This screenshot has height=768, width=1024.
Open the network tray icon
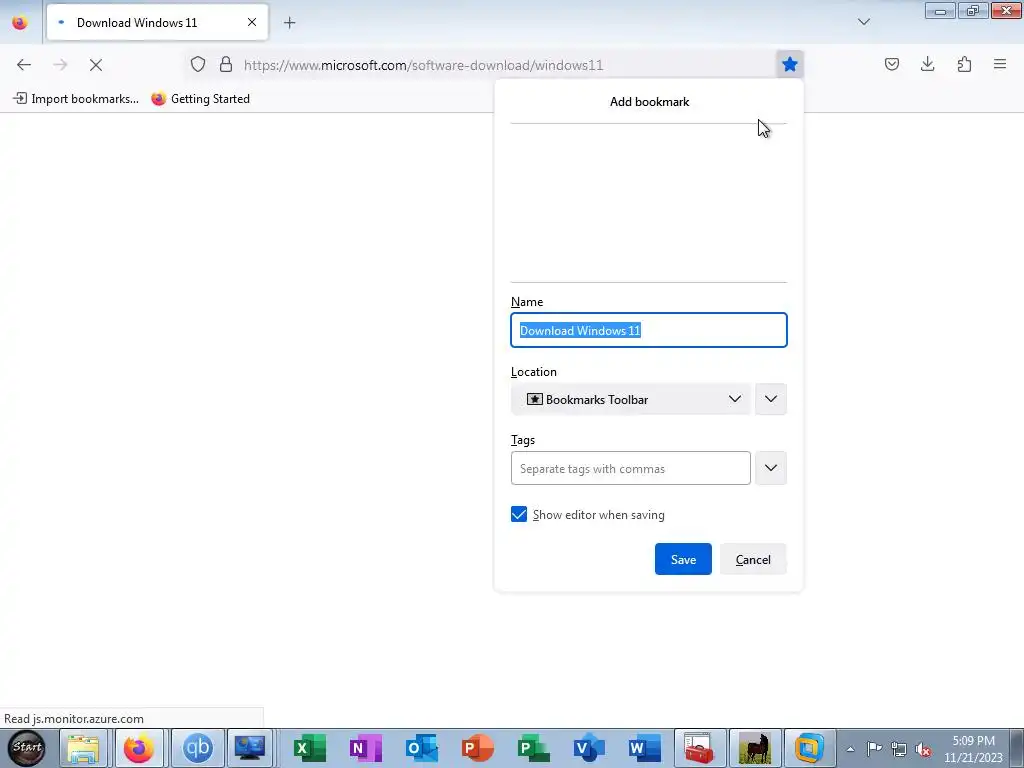click(x=899, y=749)
